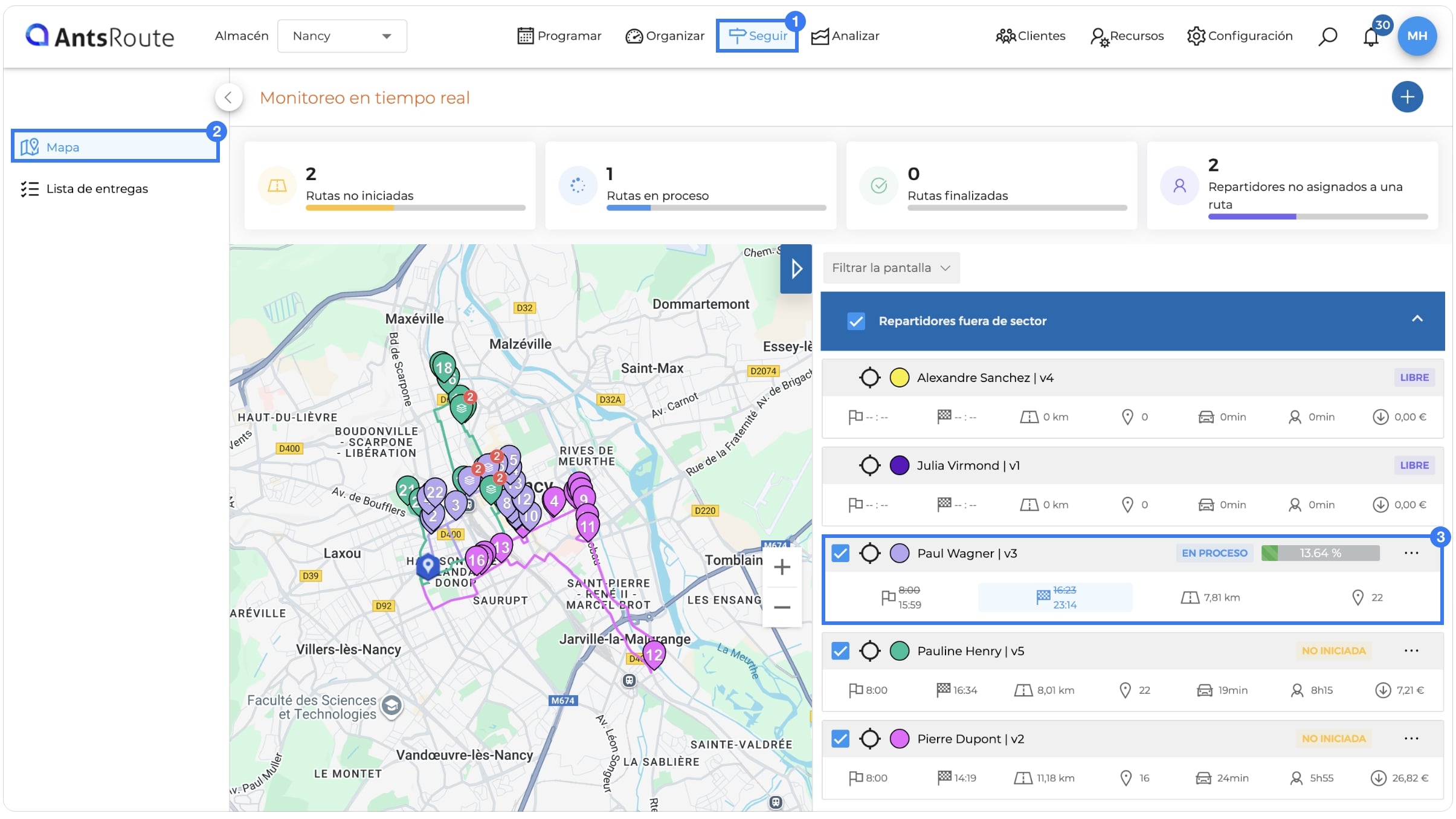Click the unassigned drivers person icon

[1179, 186]
